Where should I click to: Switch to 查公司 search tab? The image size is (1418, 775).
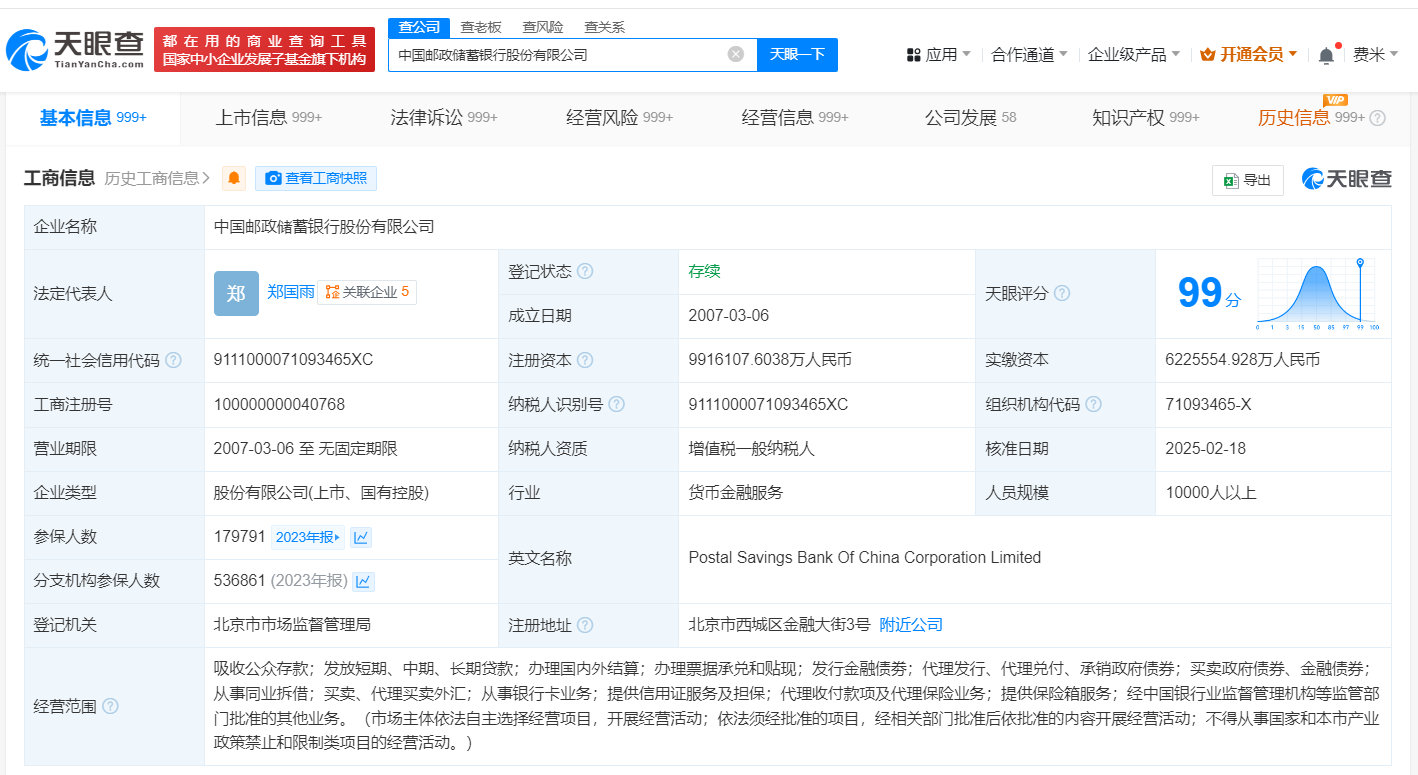click(x=419, y=27)
